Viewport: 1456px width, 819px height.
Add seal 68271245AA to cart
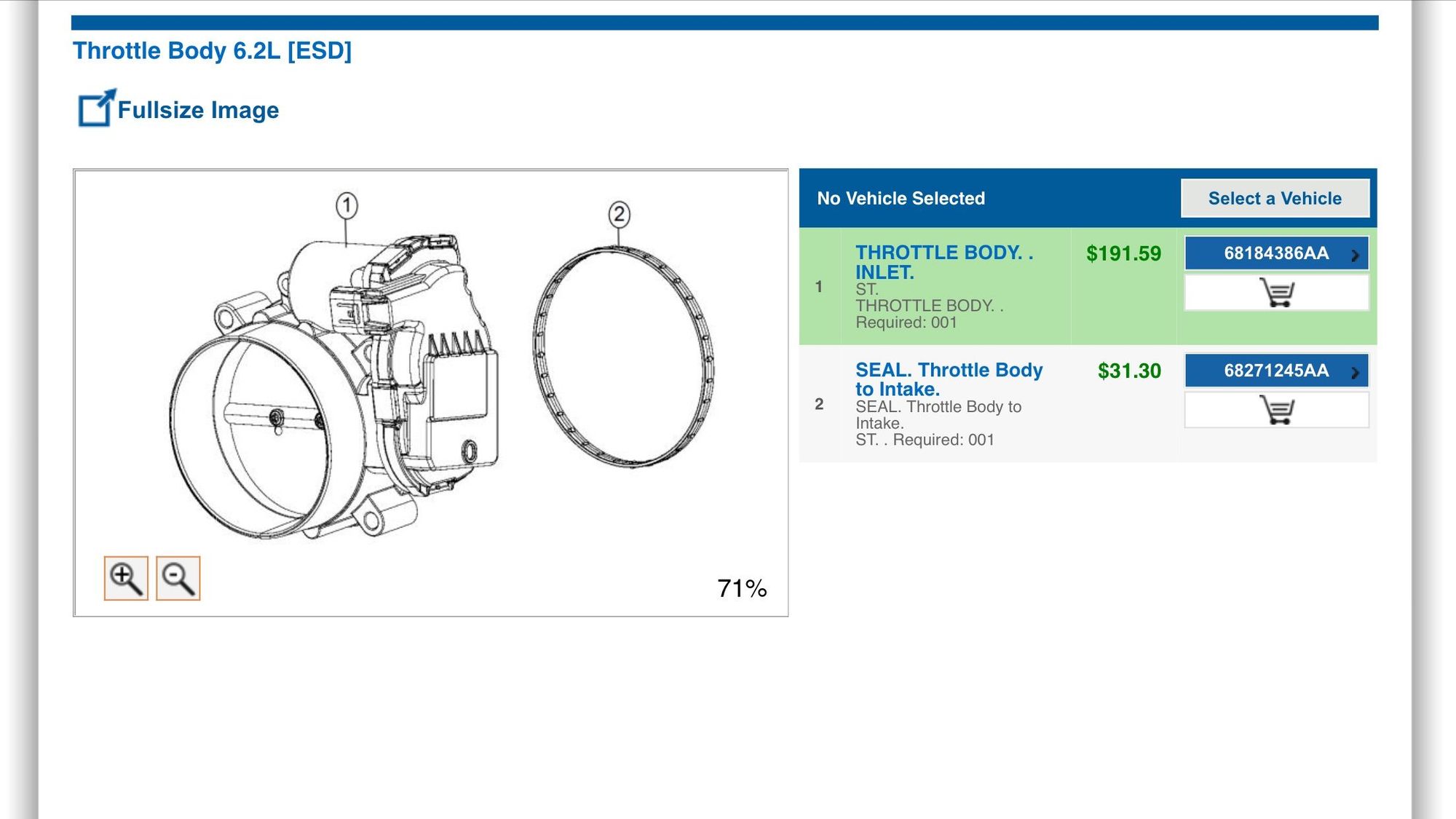coord(1276,410)
